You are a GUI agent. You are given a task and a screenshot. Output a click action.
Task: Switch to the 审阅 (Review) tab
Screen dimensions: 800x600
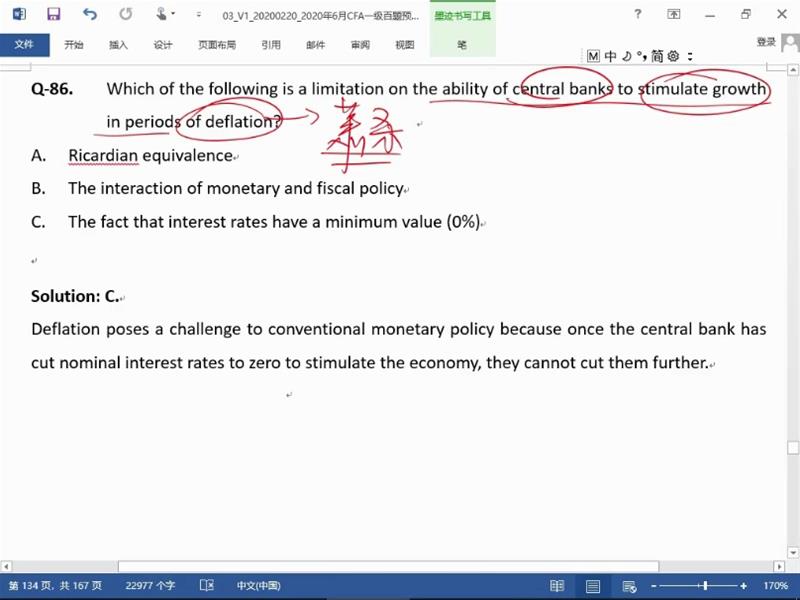click(x=360, y=45)
